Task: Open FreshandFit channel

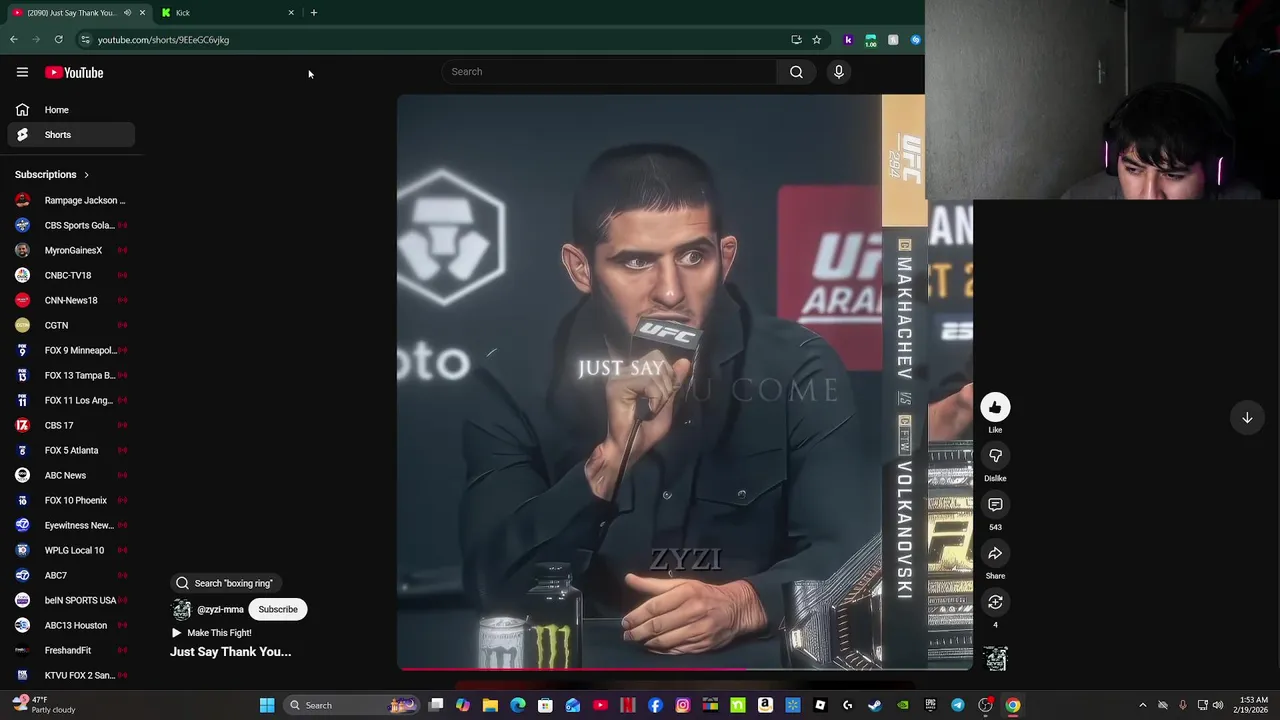Action: point(71,650)
